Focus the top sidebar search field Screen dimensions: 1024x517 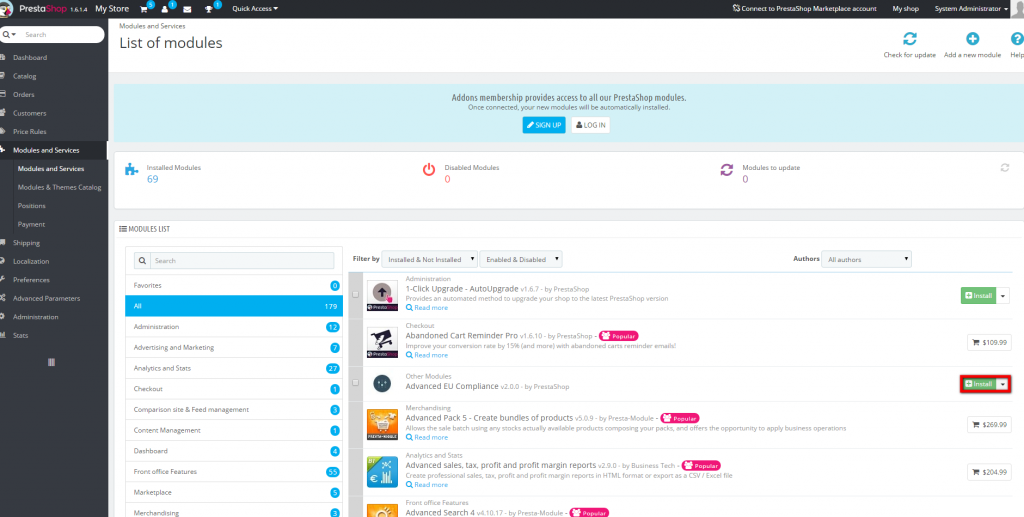[x=62, y=35]
